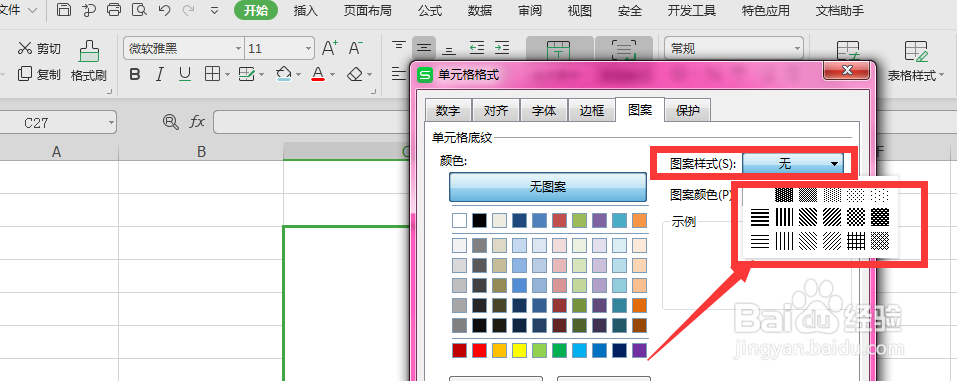Viewport: 957px width, 381px height.
Task: Switch to the Insert (插入) ribbon tab
Action: tap(306, 10)
